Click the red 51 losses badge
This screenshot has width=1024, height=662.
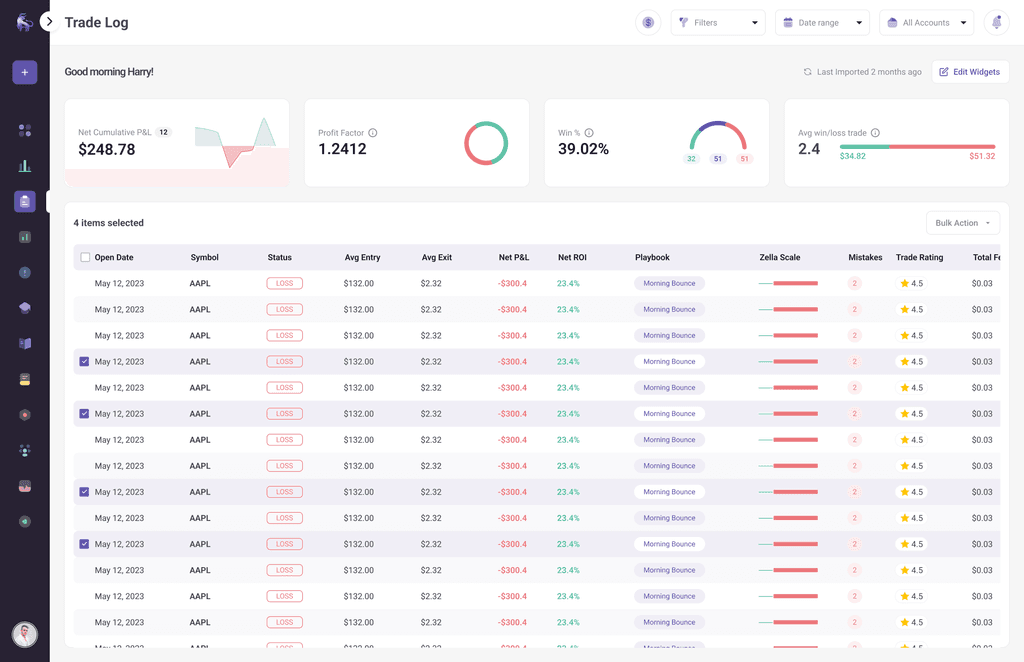pos(744,159)
